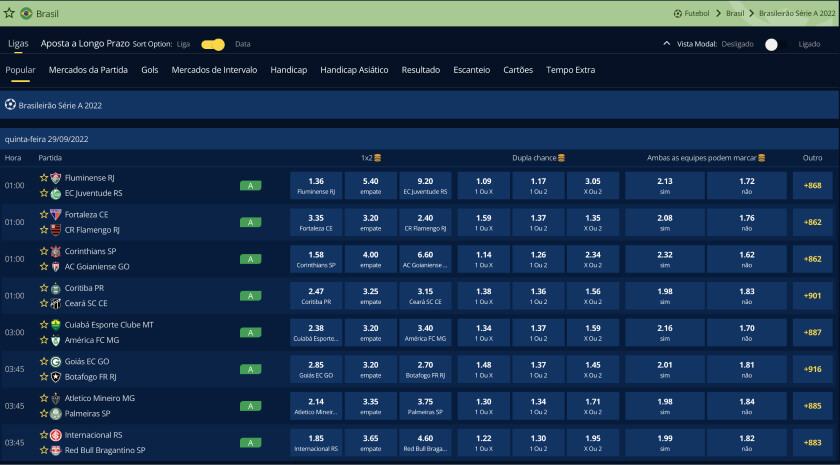The image size is (840, 465).
Task: Bet on Fluminense RJ win at 1.36
Action: [316, 185]
